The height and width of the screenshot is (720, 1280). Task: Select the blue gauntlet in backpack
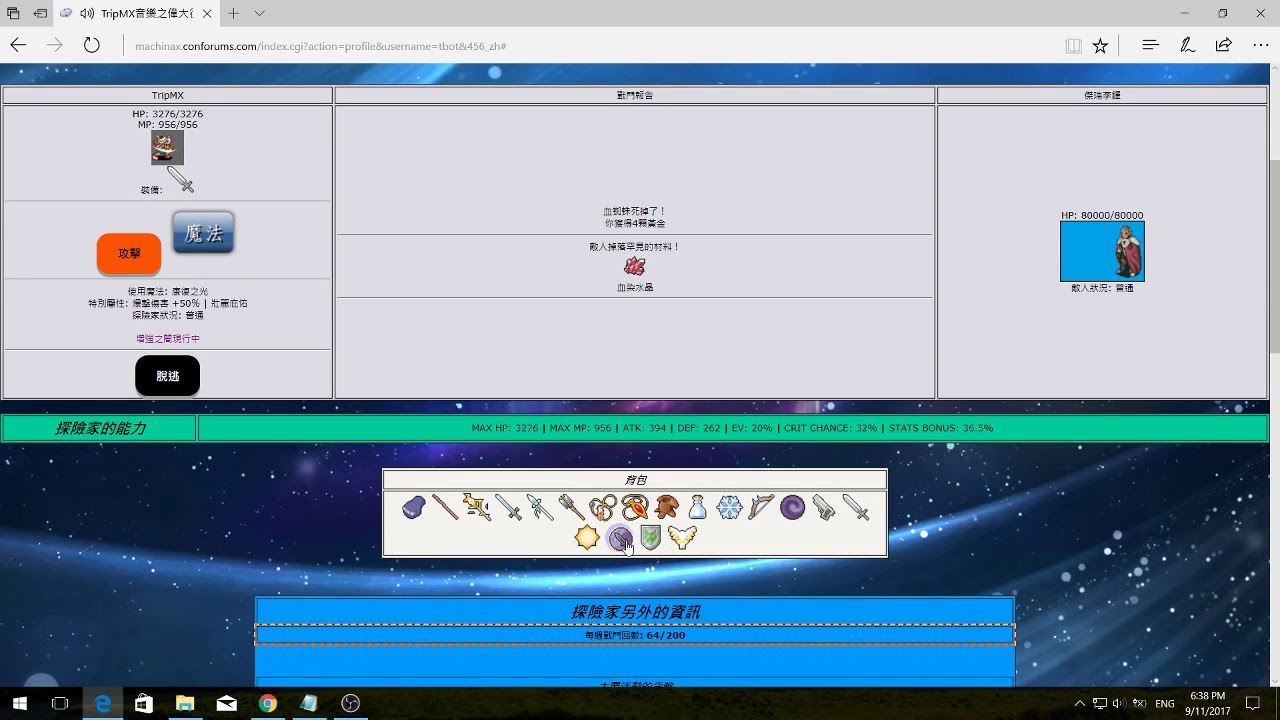[414, 508]
